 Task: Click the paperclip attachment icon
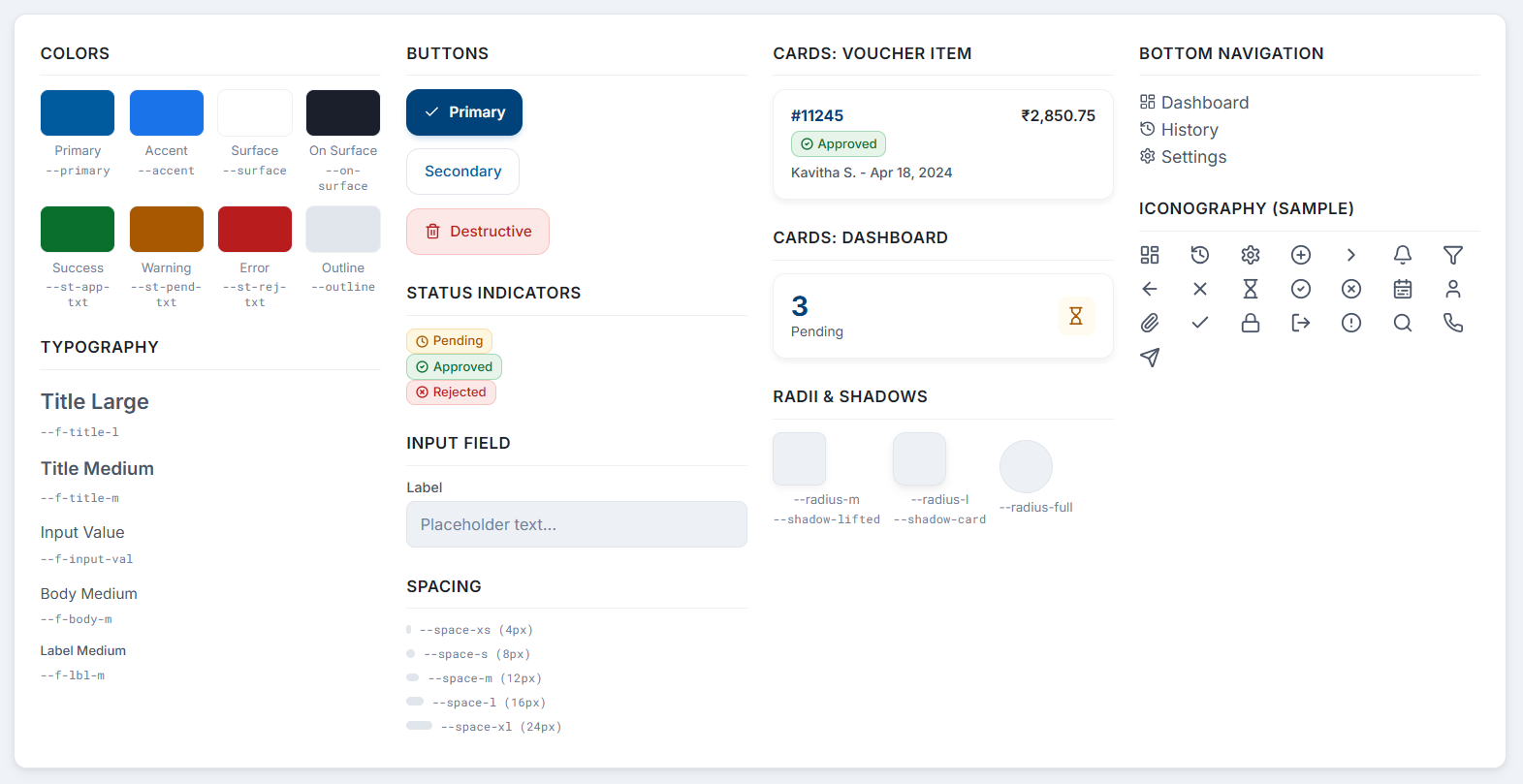click(1150, 323)
